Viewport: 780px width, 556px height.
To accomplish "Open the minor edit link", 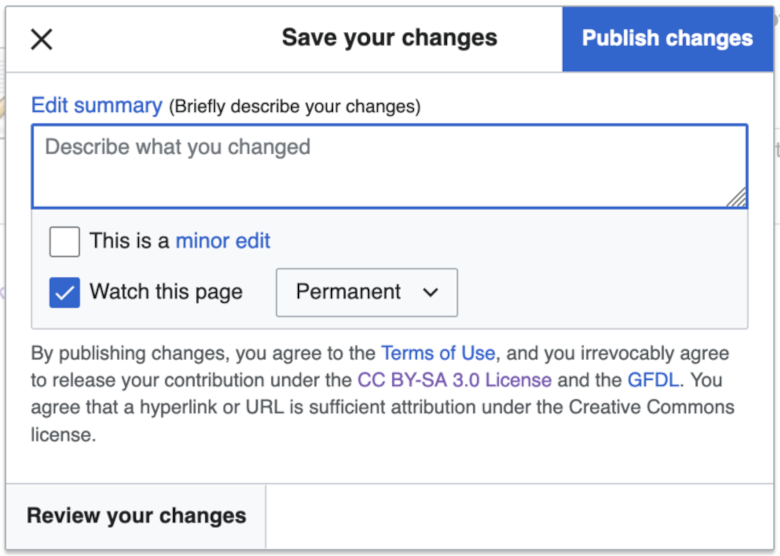I will (x=223, y=241).
